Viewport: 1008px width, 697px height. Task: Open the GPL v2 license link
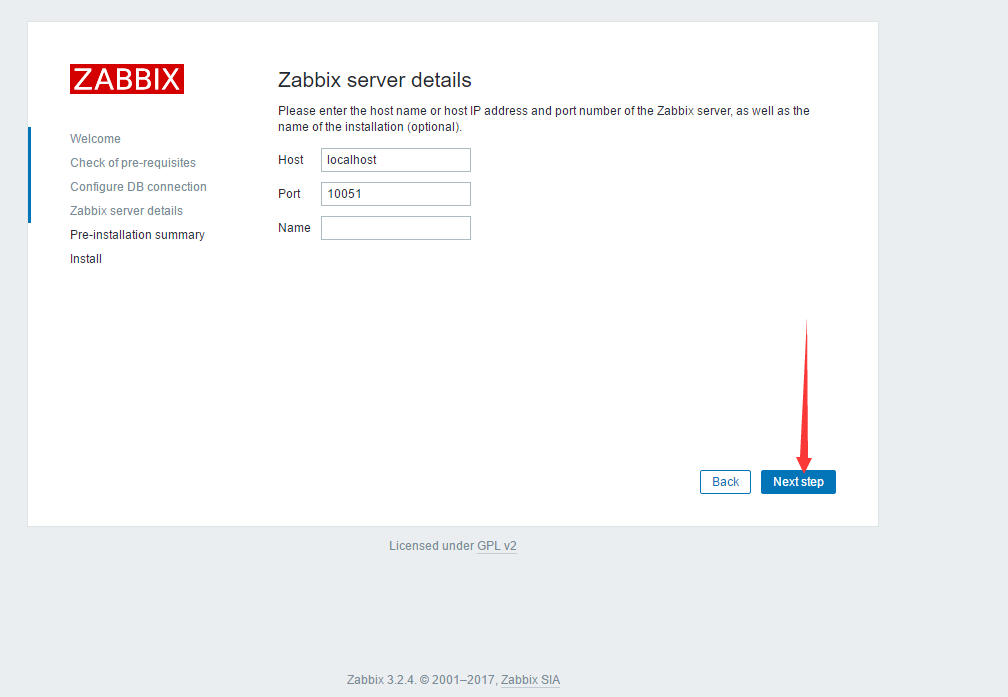click(x=497, y=546)
